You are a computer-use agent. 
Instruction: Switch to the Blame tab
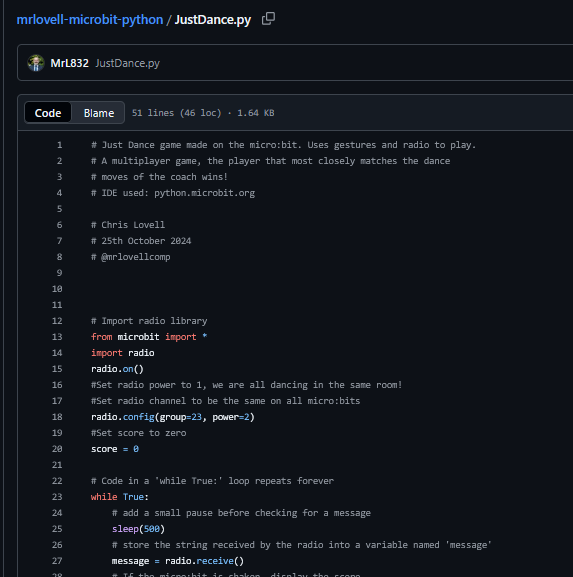[x=99, y=113]
